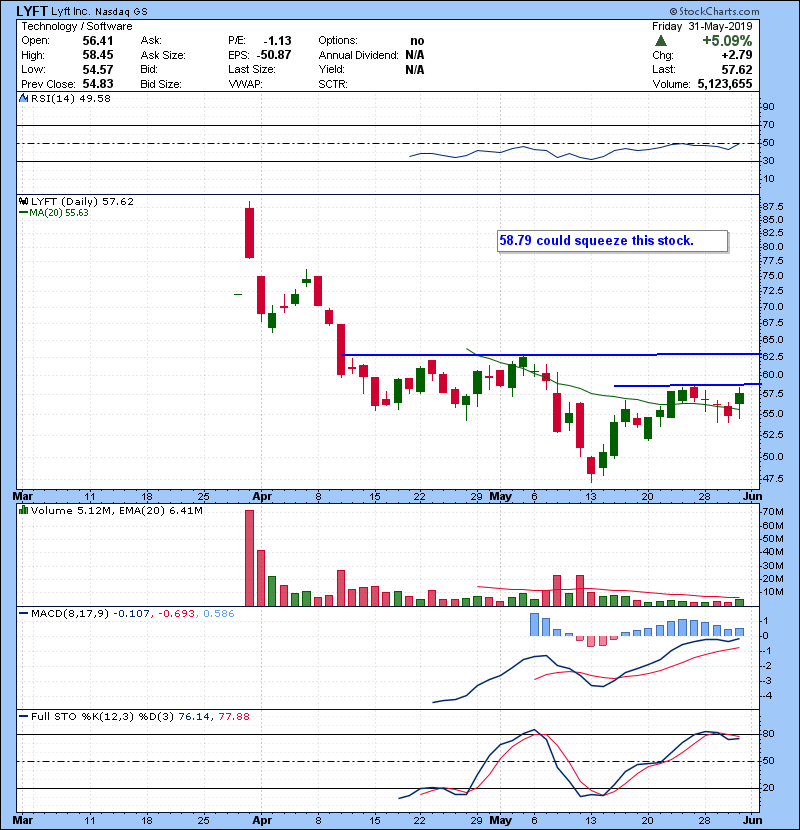Click the 90 label on the RSI axis
This screenshot has width=800, height=830.
[768, 107]
